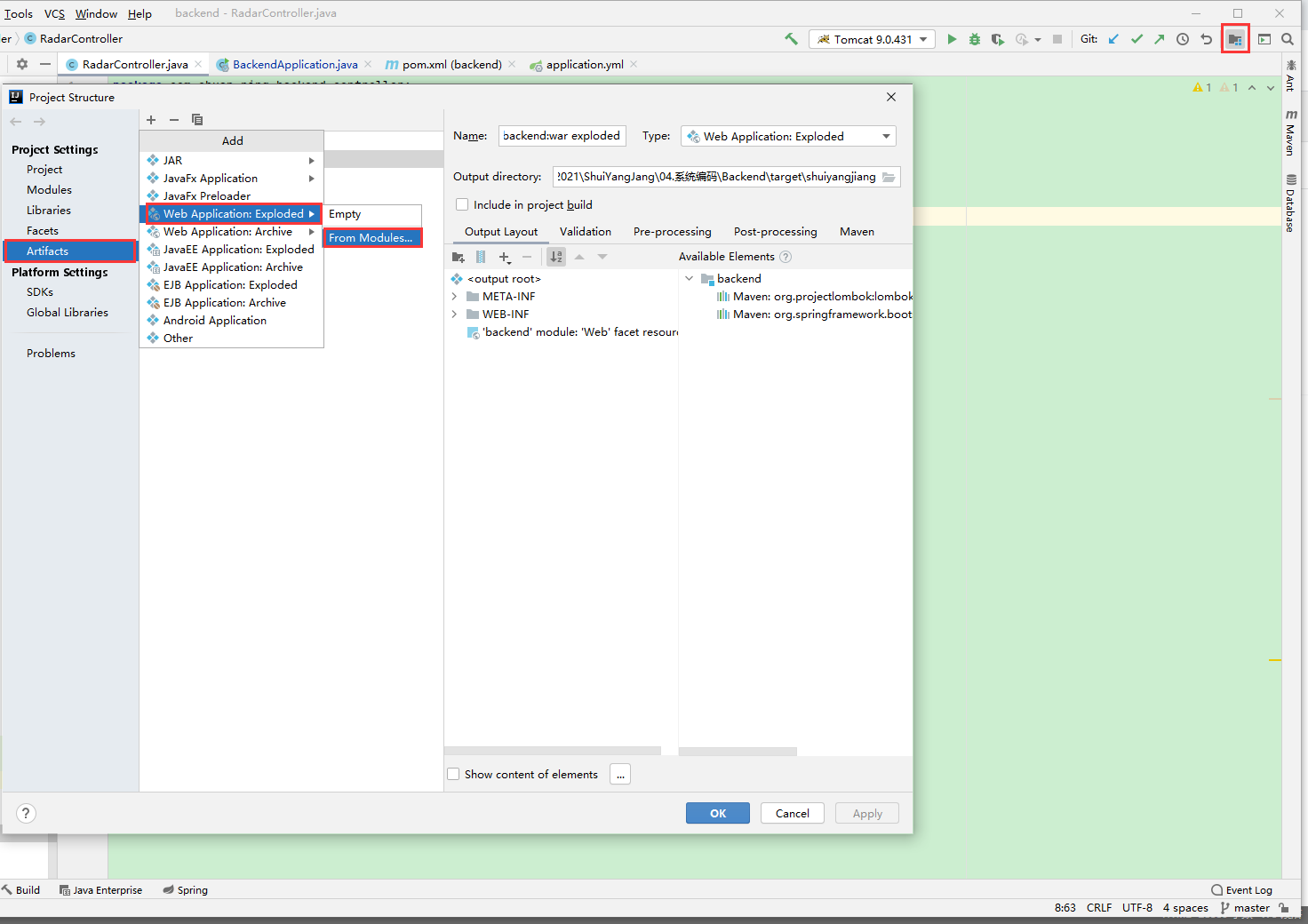Edit the artifact Name field
The height and width of the screenshot is (924, 1308).
click(x=562, y=136)
